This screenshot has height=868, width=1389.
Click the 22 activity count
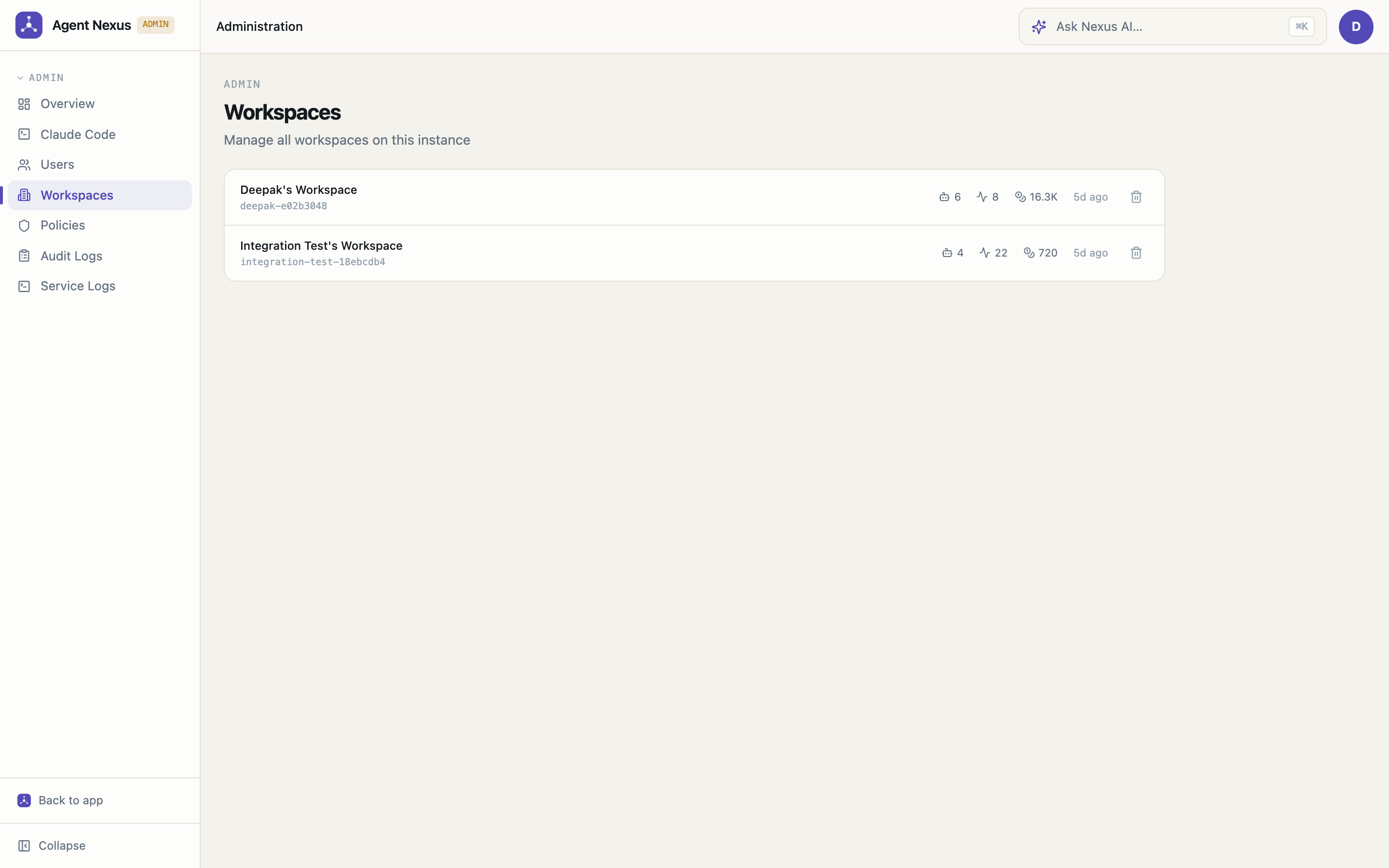(1001, 253)
